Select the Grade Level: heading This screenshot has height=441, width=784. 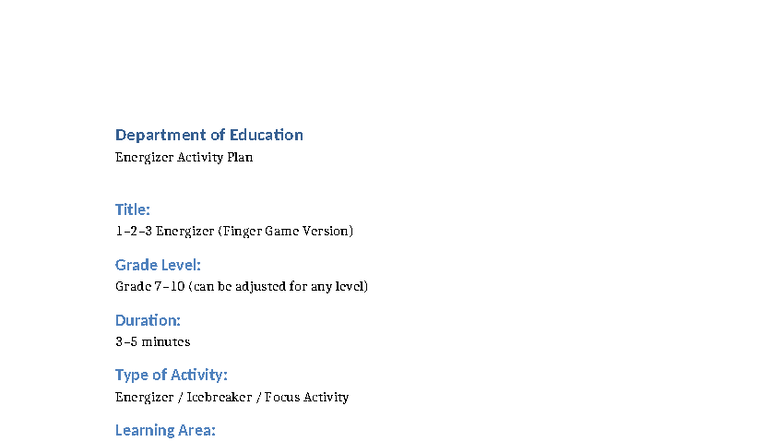[x=158, y=265]
